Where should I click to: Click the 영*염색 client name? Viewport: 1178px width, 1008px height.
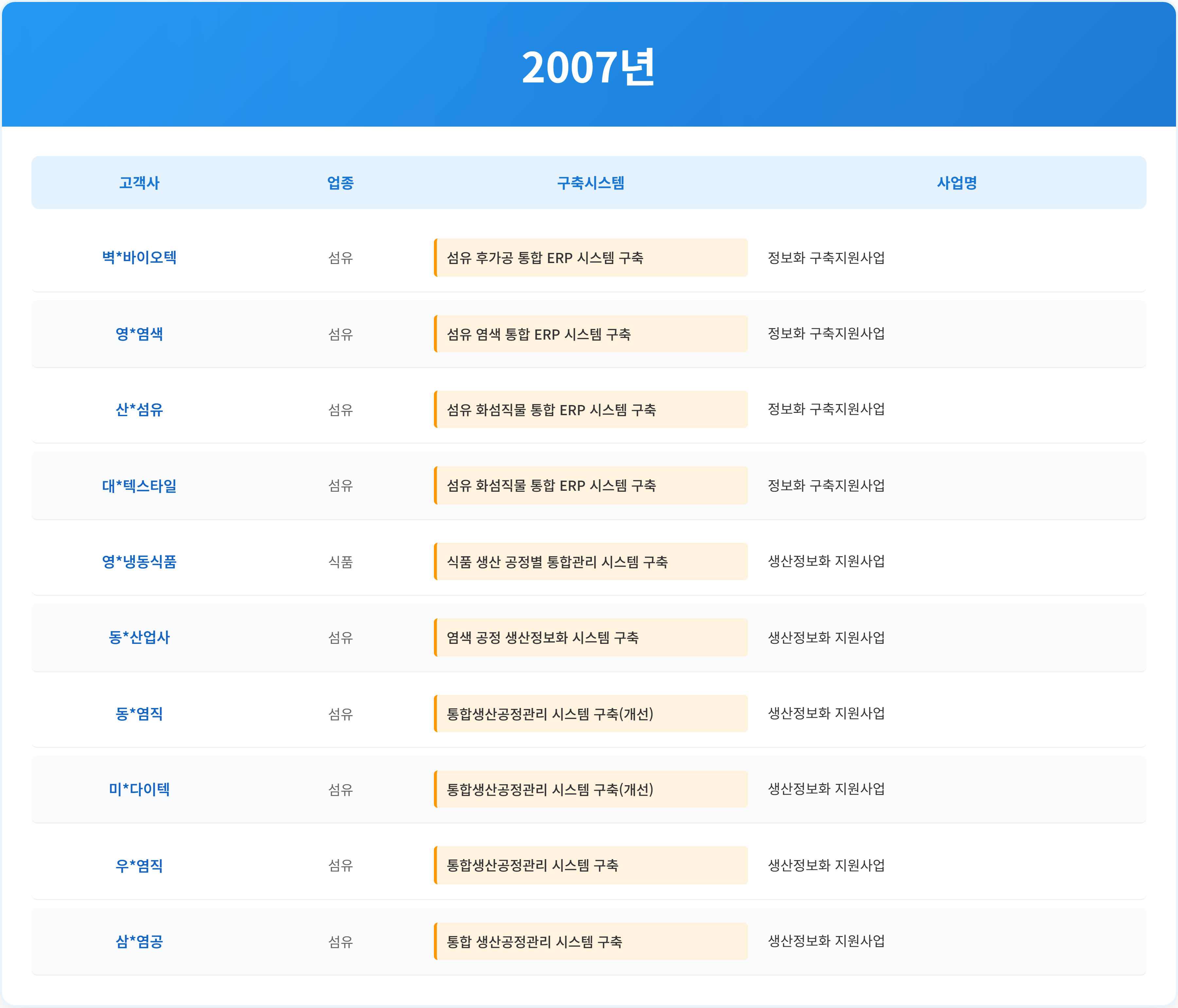139,334
